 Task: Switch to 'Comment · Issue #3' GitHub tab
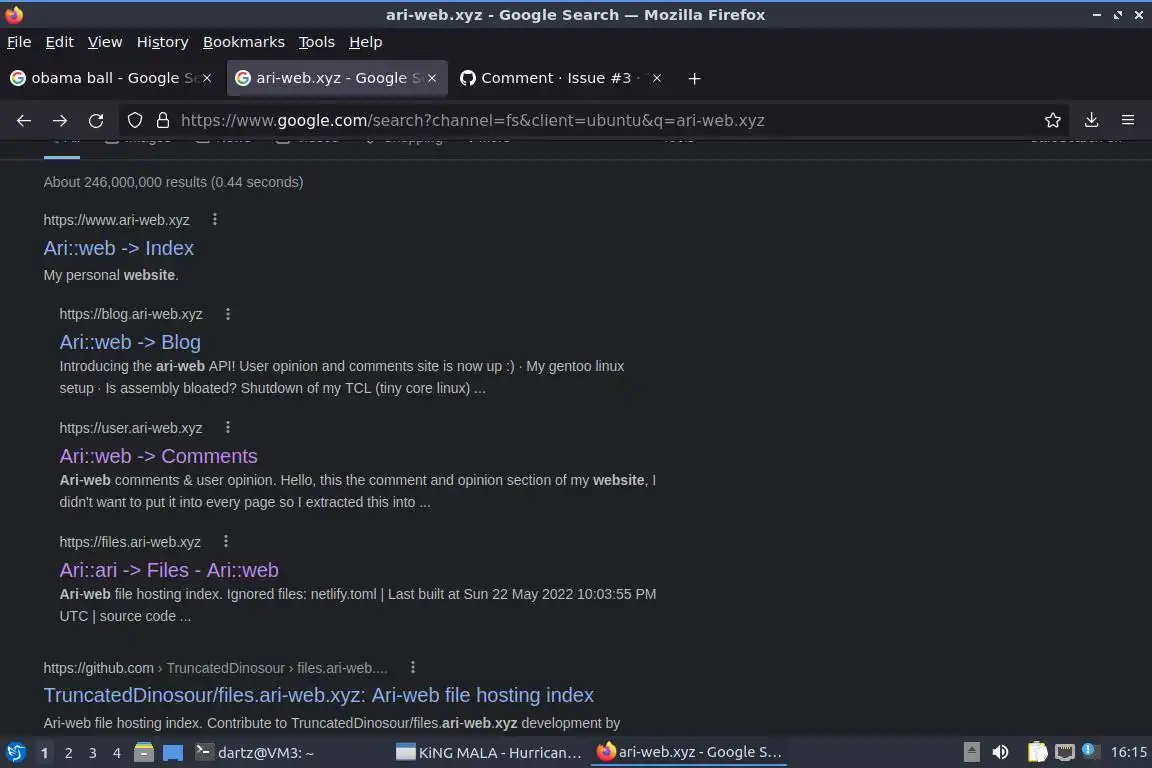561,78
